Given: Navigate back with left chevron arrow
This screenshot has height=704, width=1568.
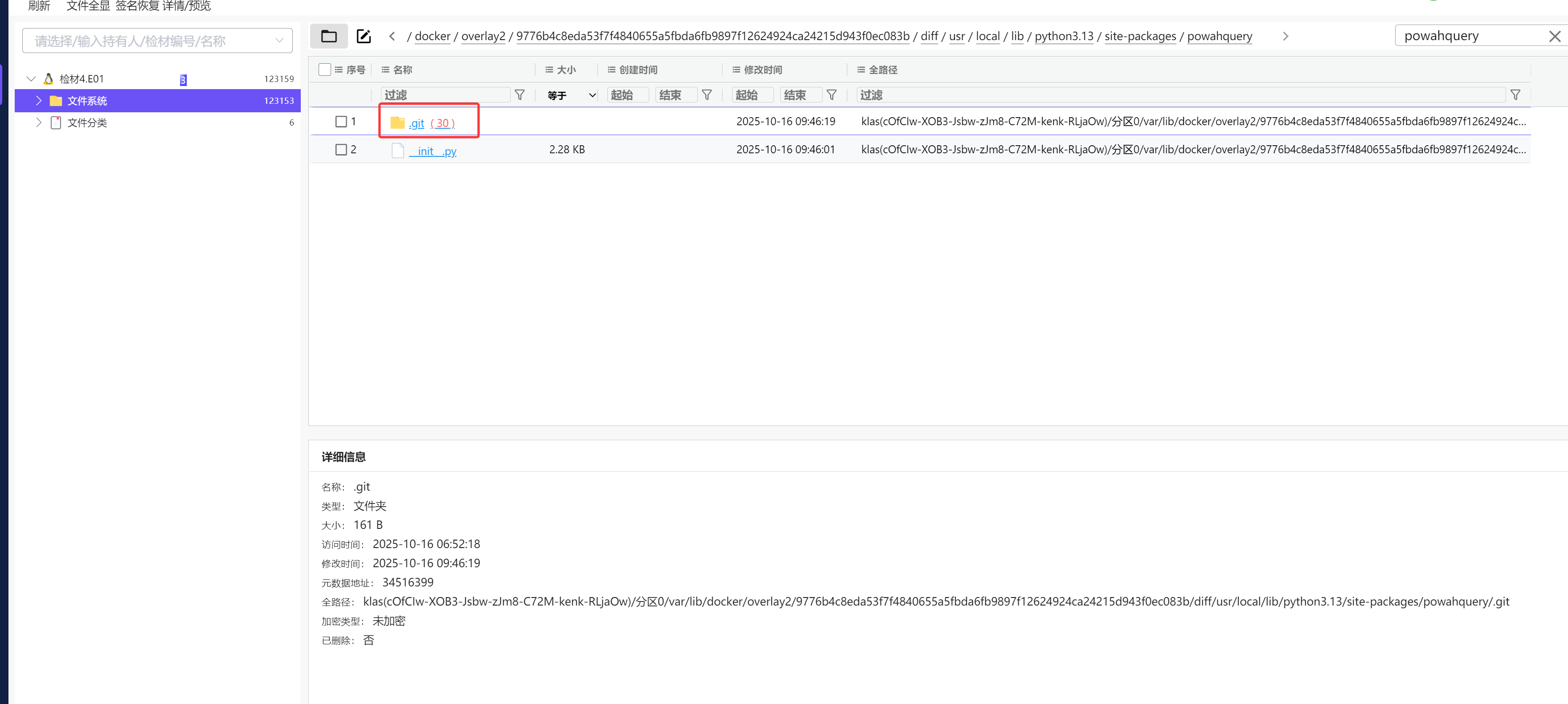Looking at the screenshot, I should pos(392,37).
